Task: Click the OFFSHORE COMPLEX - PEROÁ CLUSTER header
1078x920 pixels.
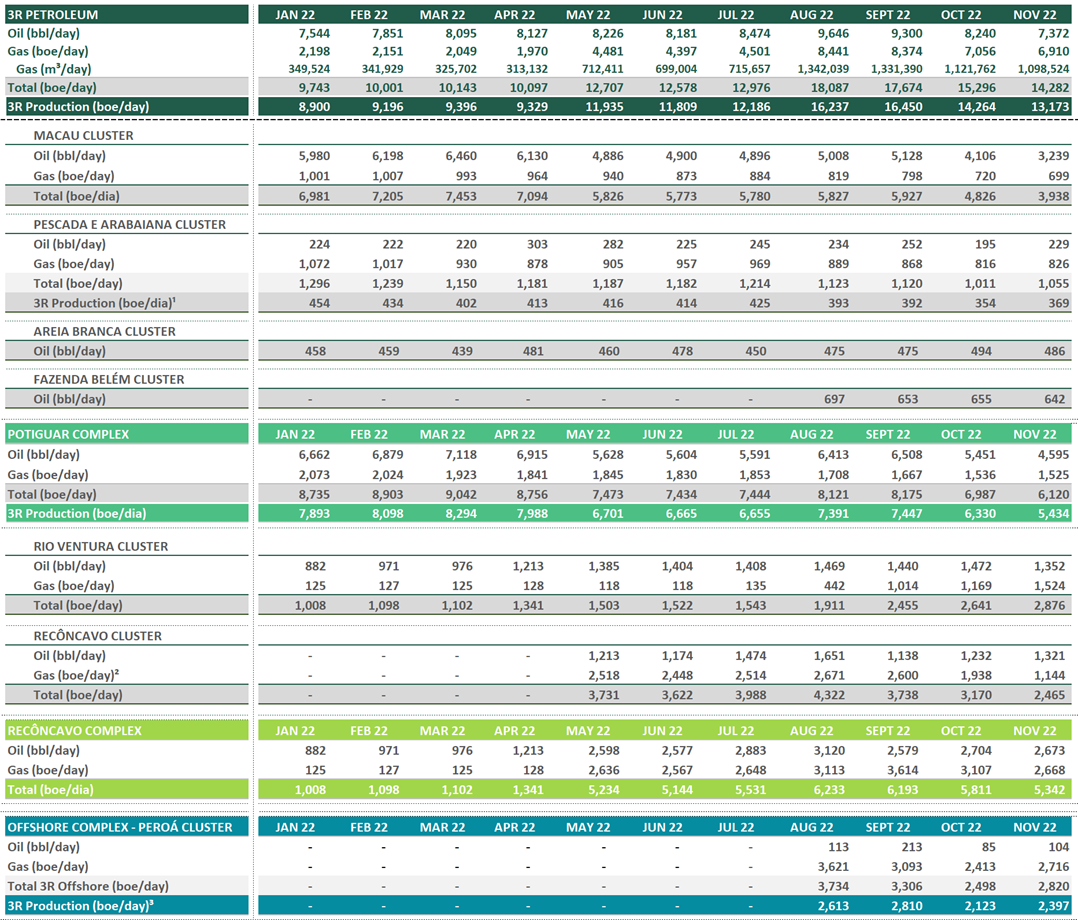Action: click(x=119, y=828)
